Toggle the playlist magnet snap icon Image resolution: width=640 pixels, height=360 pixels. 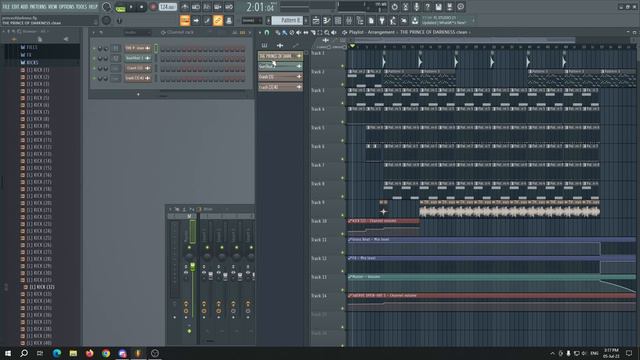coord(267,32)
